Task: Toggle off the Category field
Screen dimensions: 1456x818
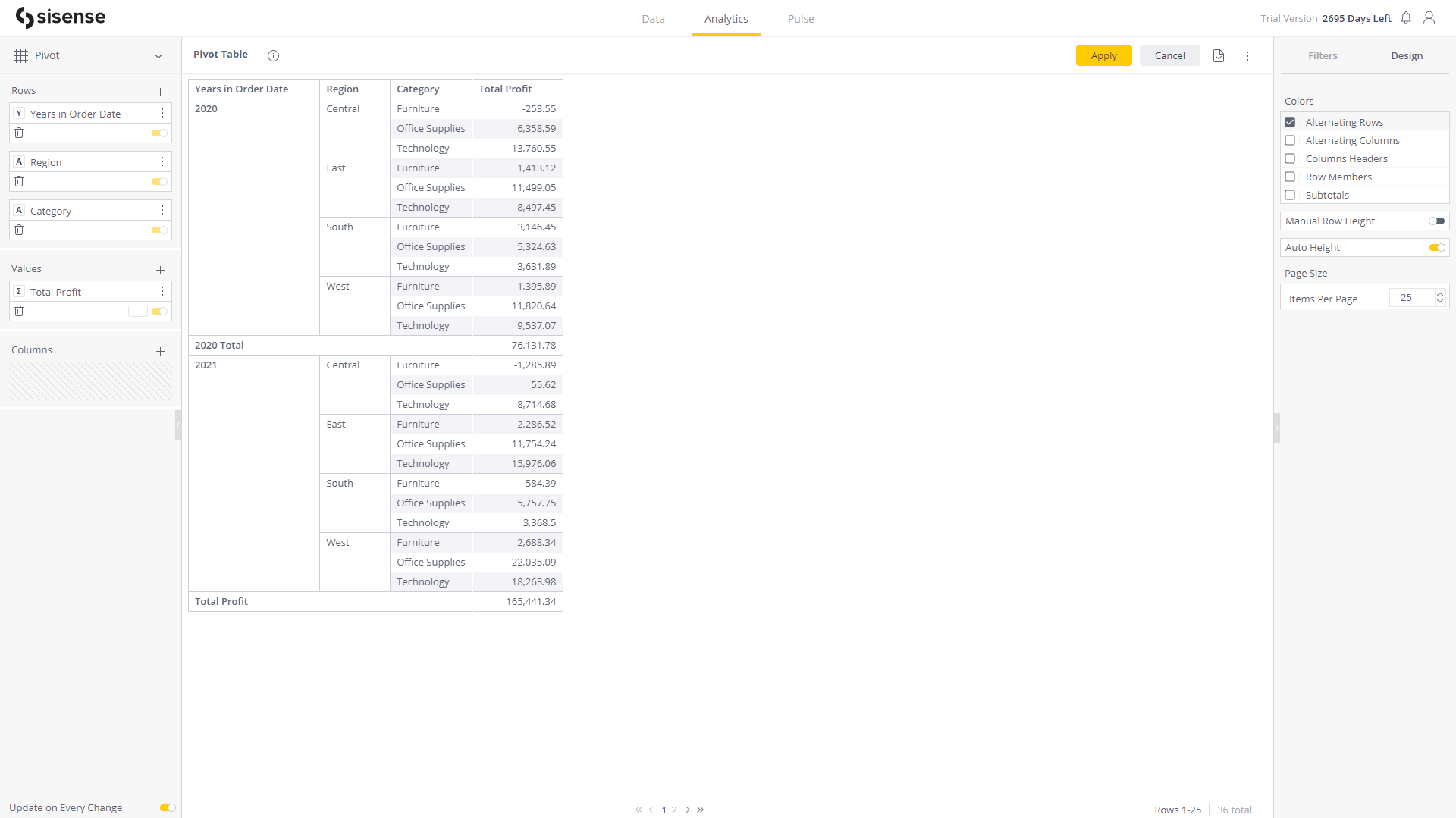Action: click(159, 230)
